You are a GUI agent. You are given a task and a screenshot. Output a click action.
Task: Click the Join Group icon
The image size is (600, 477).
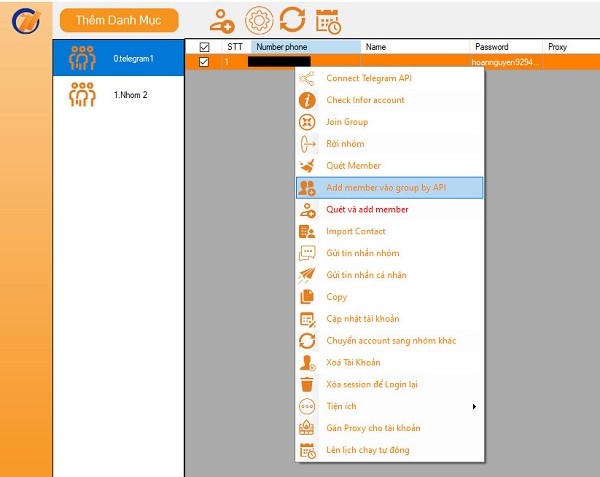coord(307,122)
